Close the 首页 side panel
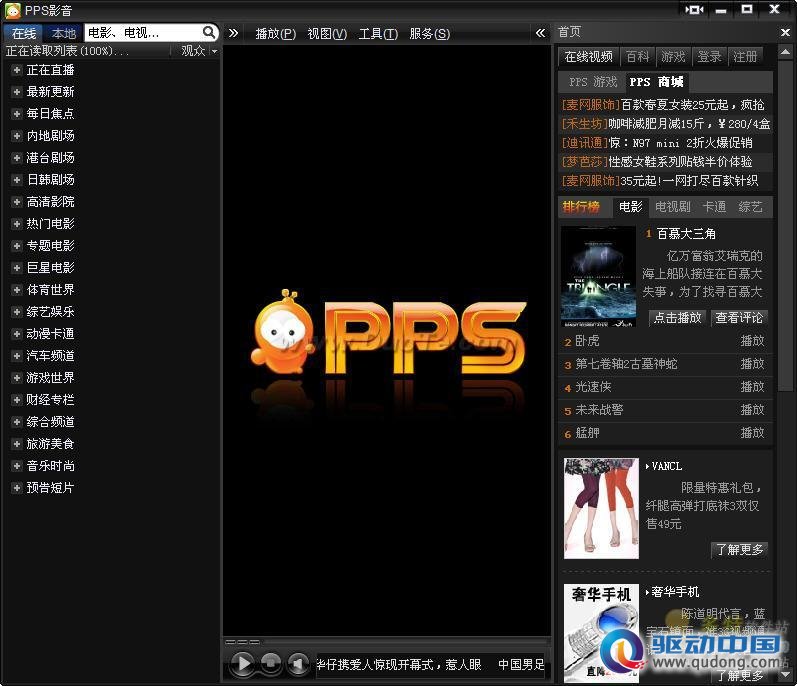Screen dimensions: 797x686 coord(785,33)
